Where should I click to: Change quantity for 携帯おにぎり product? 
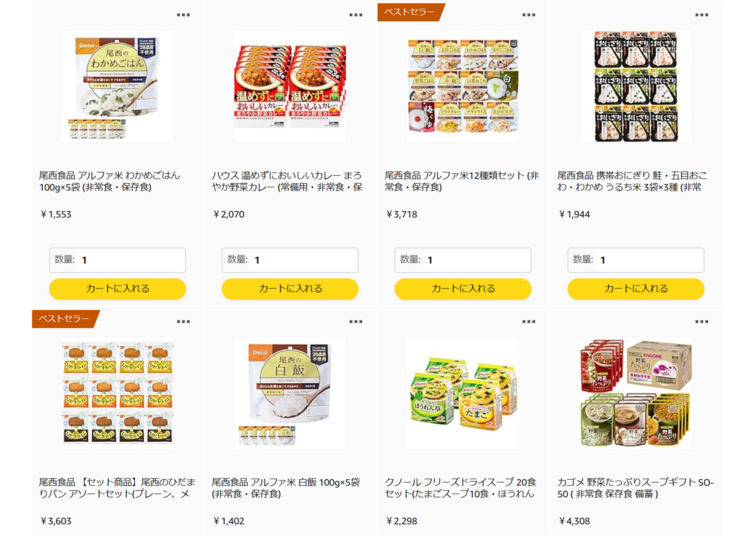click(636, 260)
